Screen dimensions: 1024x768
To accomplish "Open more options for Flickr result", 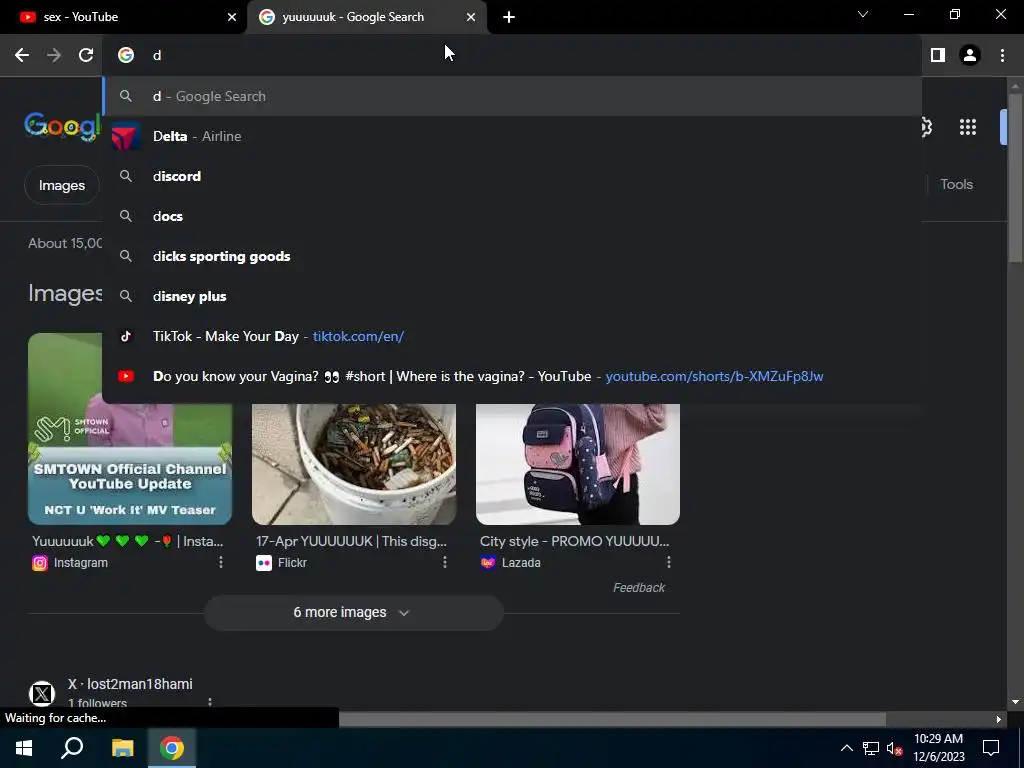I will point(445,562).
